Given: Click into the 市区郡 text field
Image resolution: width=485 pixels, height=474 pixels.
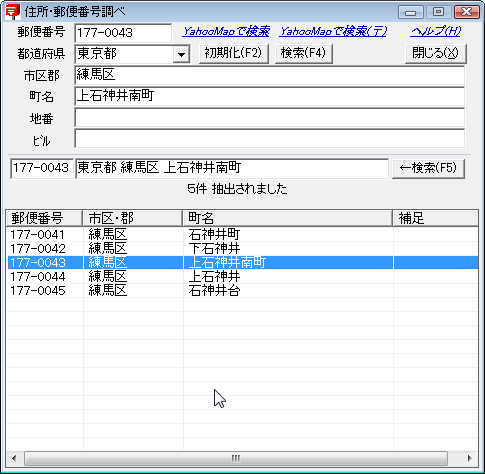Looking at the screenshot, I should pyautogui.click(x=269, y=75).
